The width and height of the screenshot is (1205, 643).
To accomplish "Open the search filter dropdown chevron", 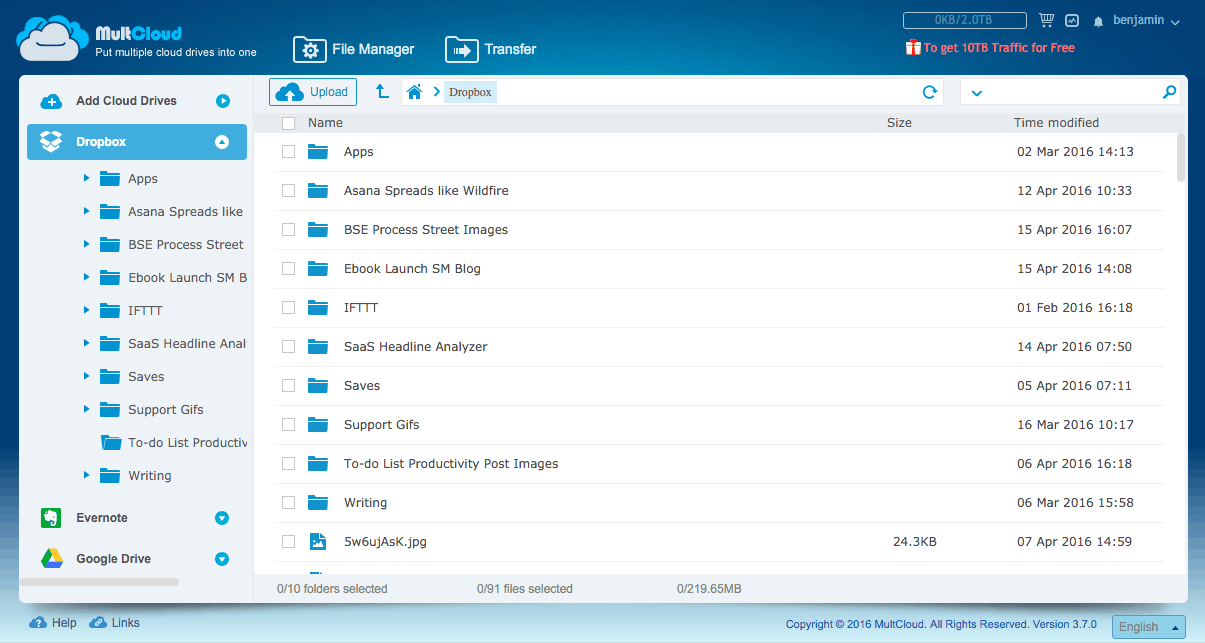I will (976, 93).
